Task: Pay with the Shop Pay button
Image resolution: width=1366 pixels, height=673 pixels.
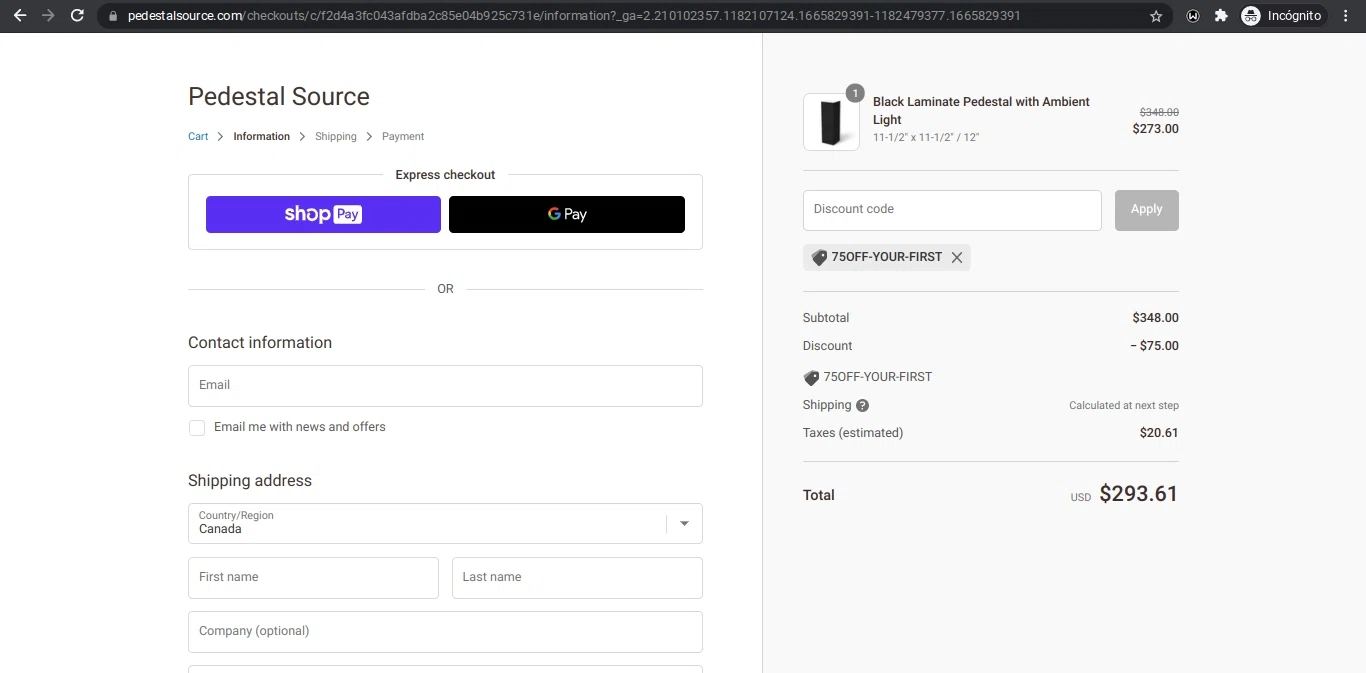Action: click(323, 214)
